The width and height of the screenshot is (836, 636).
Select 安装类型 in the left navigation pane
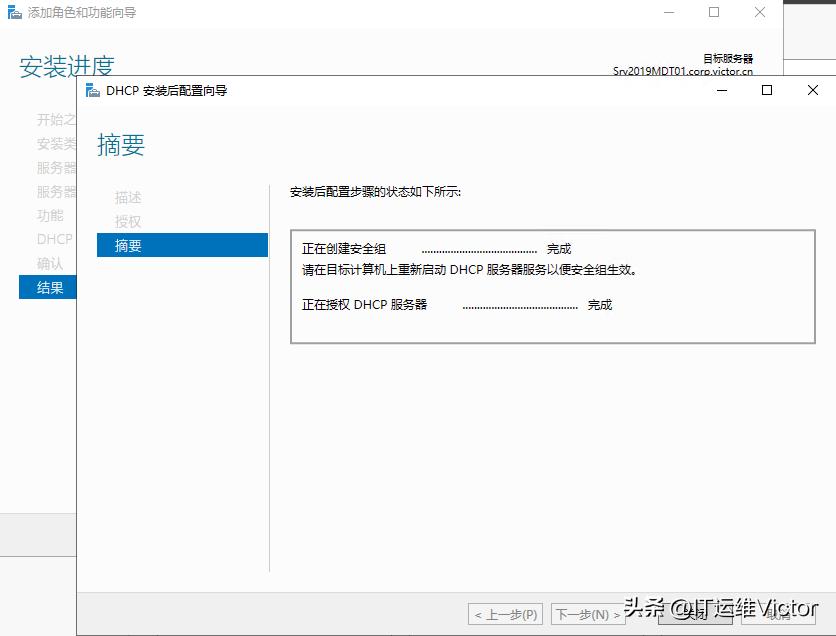[52, 143]
